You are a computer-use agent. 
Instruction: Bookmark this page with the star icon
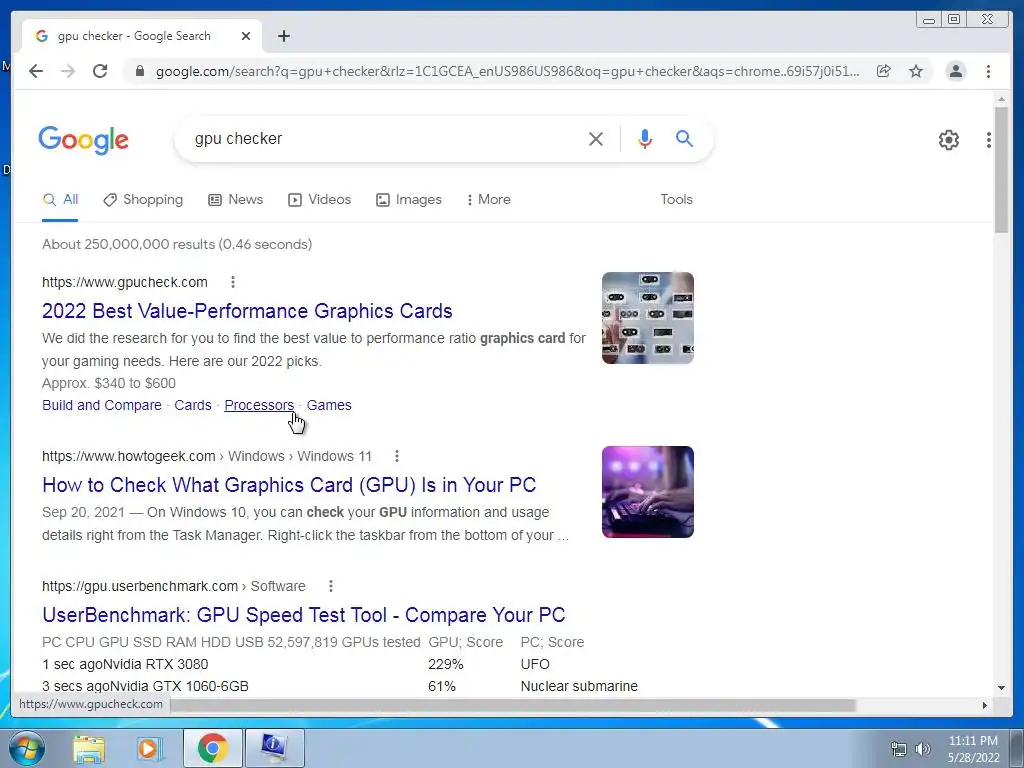[x=916, y=71]
